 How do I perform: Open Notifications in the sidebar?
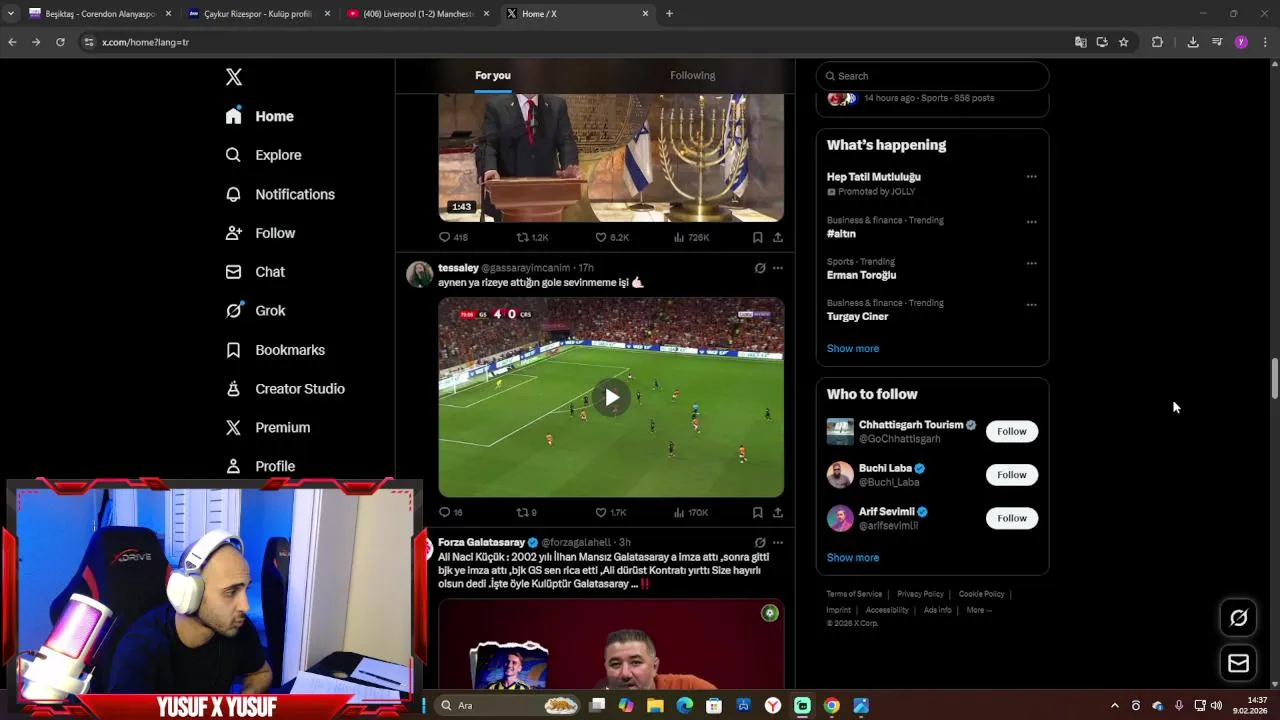[280, 194]
